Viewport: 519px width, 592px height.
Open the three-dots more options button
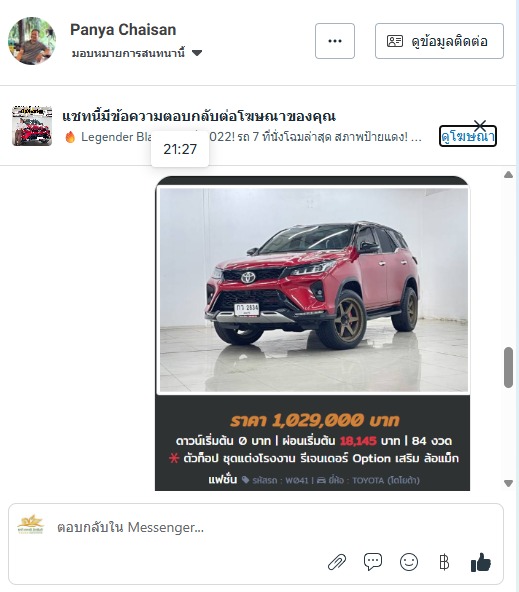[x=335, y=41]
